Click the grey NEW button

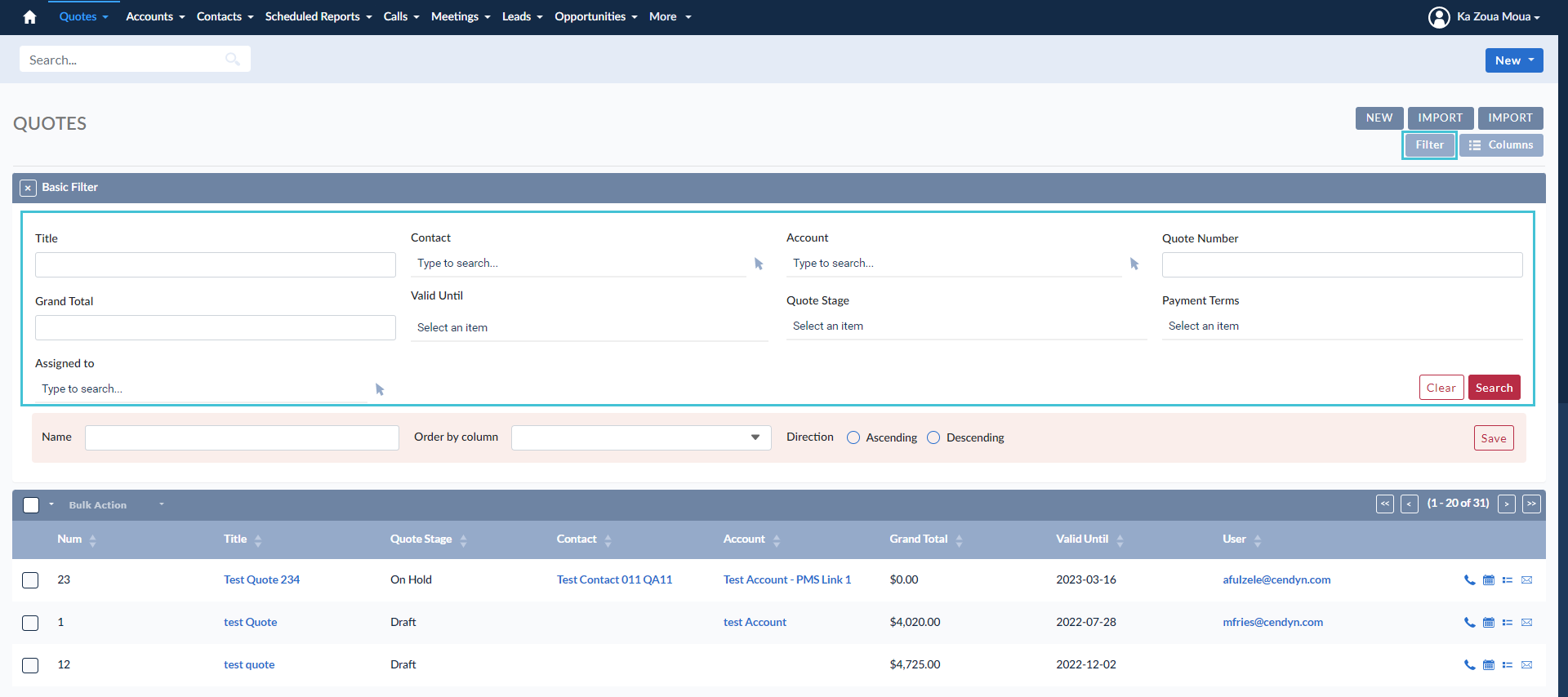[x=1379, y=118]
